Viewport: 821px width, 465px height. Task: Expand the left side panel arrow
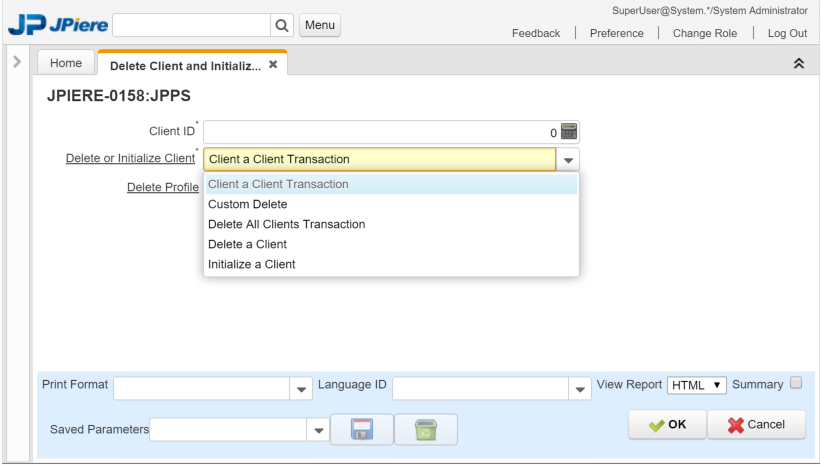[17, 62]
